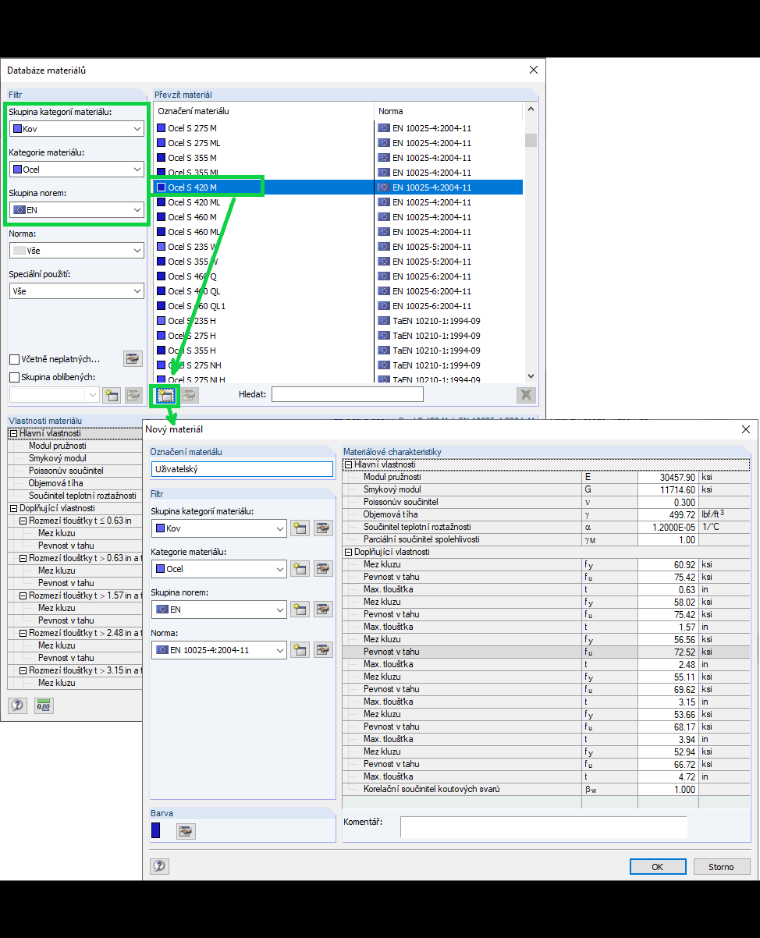Select Ocel S 355 H row
760x938 pixels.
(338, 351)
